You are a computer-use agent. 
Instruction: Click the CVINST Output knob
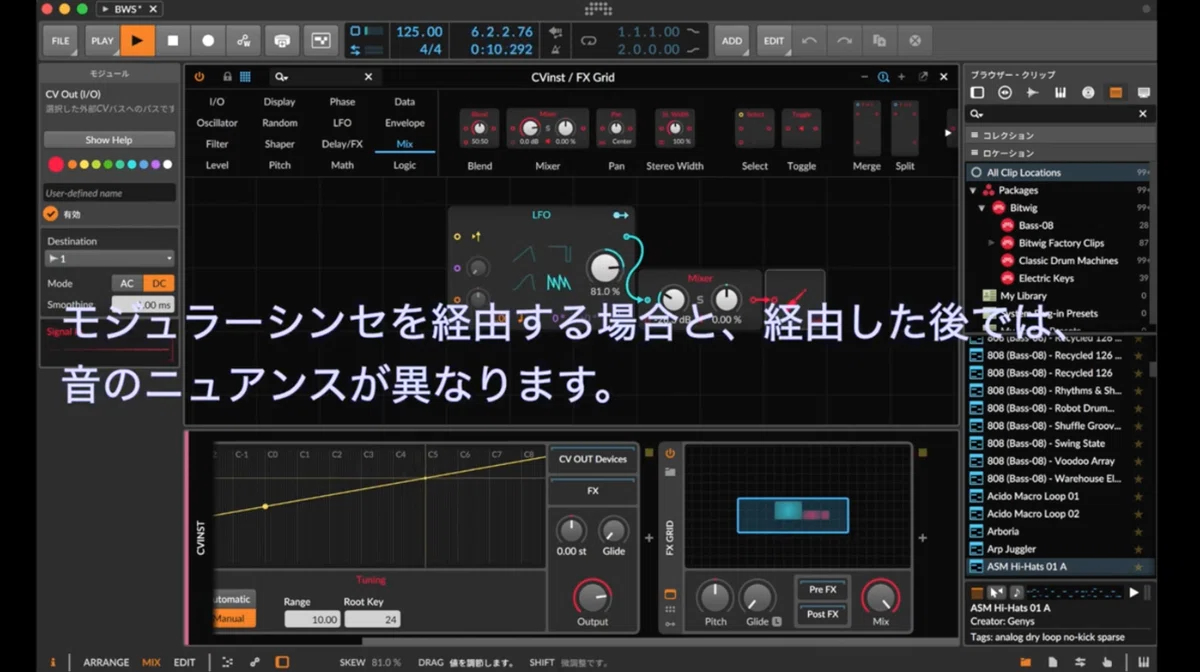click(x=592, y=598)
